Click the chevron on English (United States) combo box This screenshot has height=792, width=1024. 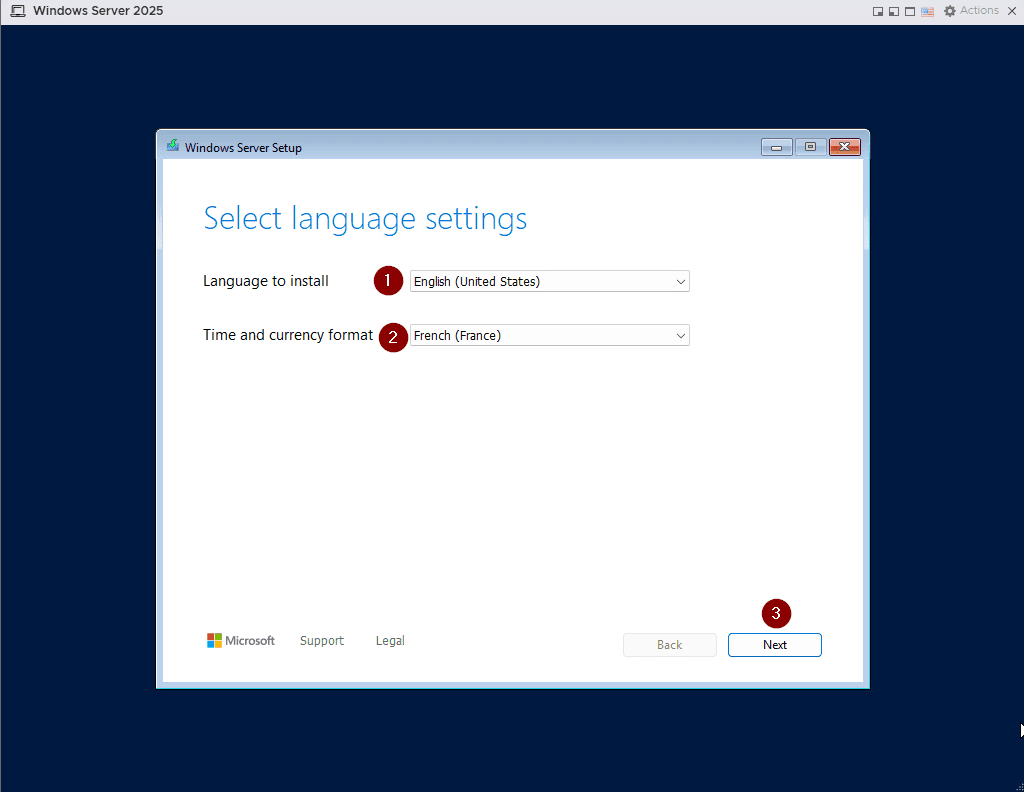pos(680,282)
